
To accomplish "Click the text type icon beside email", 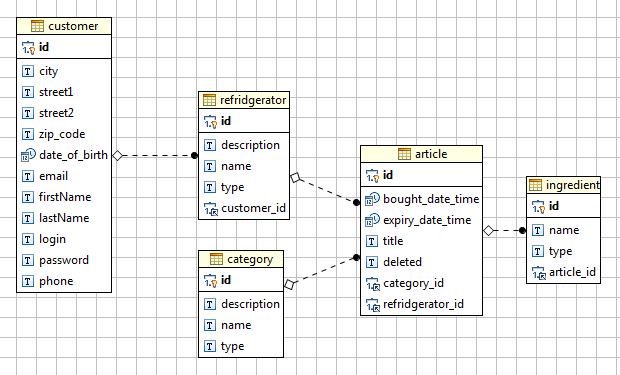I will [27, 176].
